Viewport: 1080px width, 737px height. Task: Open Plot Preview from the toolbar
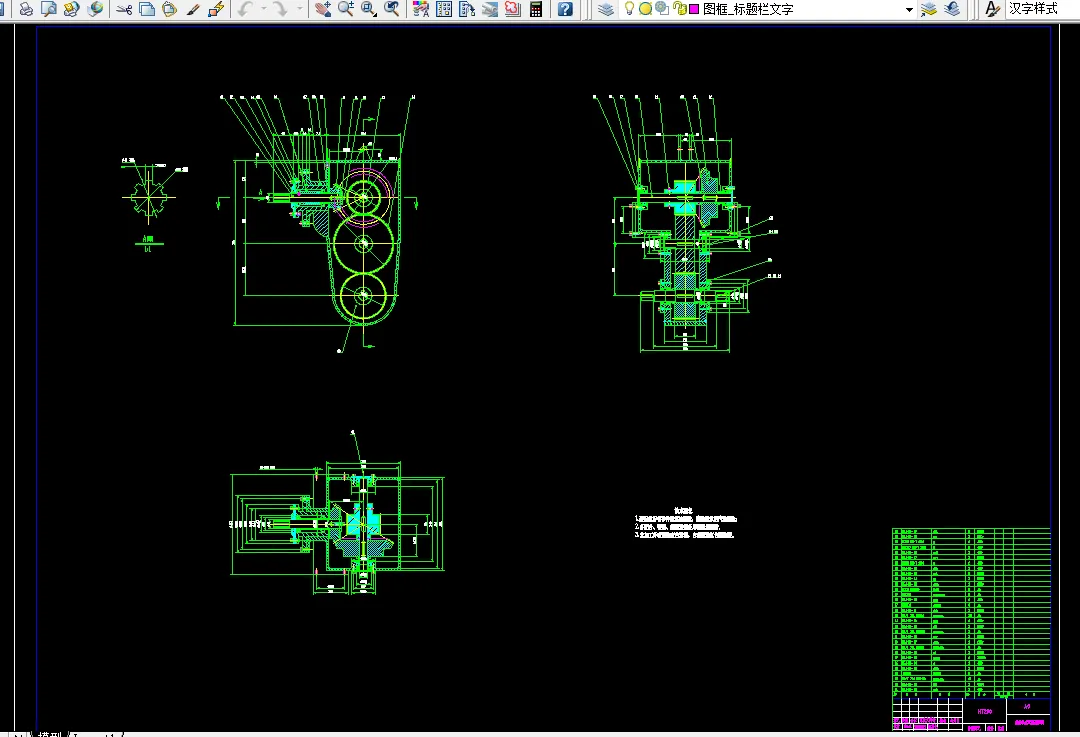coord(48,9)
